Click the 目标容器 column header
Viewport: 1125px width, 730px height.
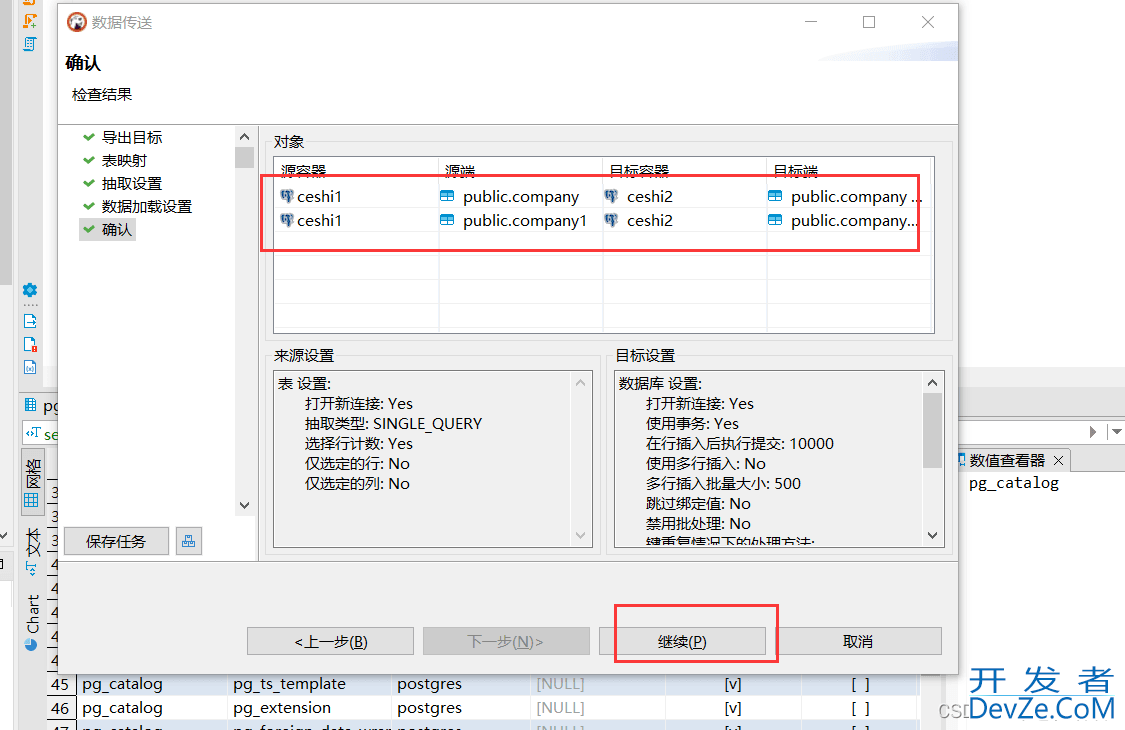pyautogui.click(x=684, y=171)
